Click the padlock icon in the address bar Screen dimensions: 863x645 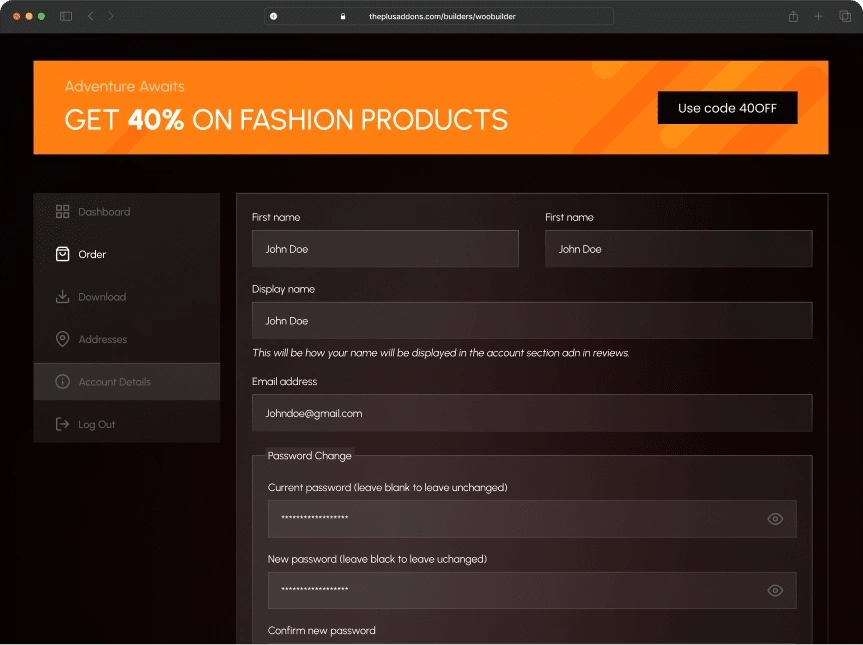click(343, 16)
